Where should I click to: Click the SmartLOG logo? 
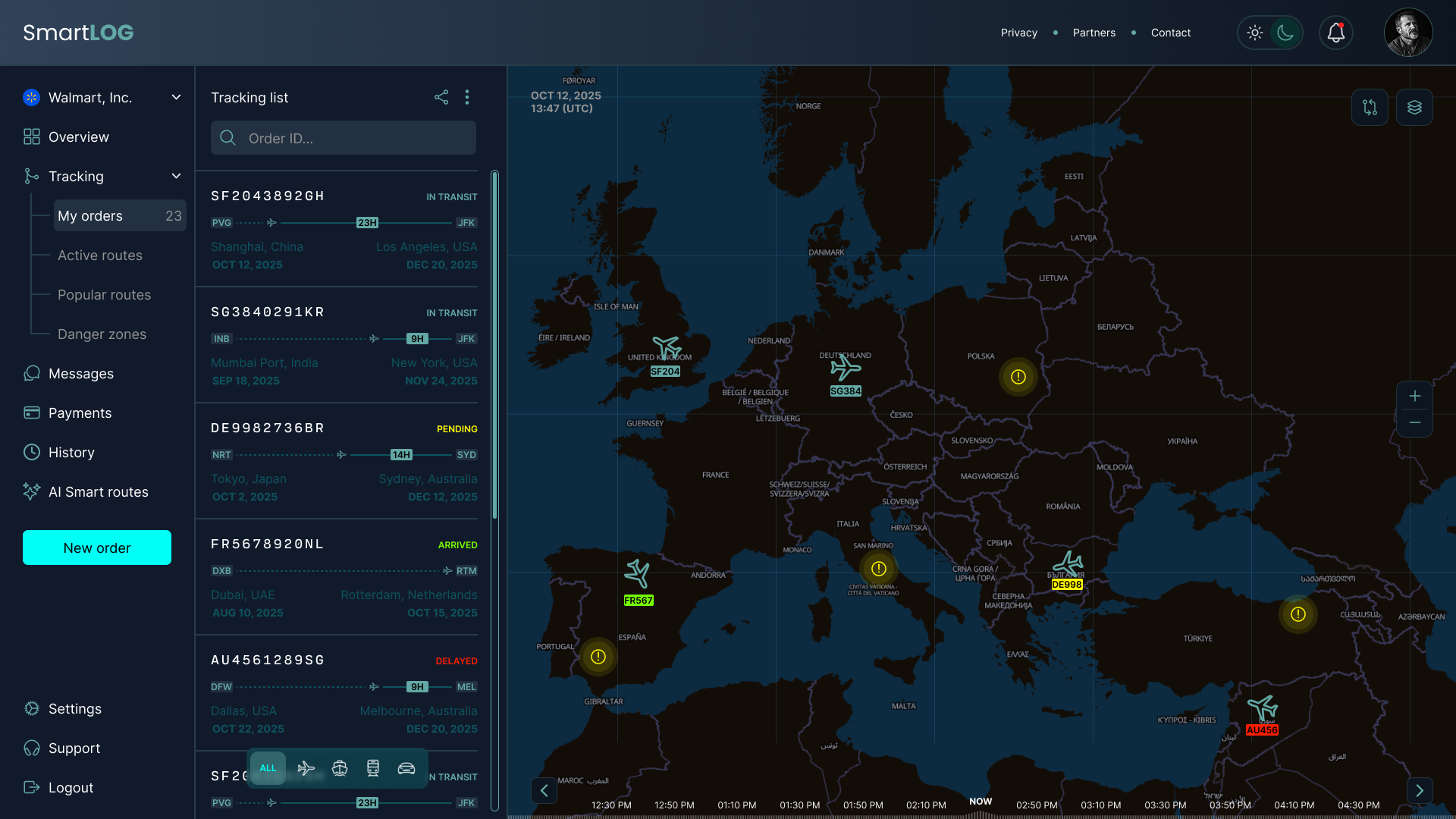pyautogui.click(x=78, y=33)
